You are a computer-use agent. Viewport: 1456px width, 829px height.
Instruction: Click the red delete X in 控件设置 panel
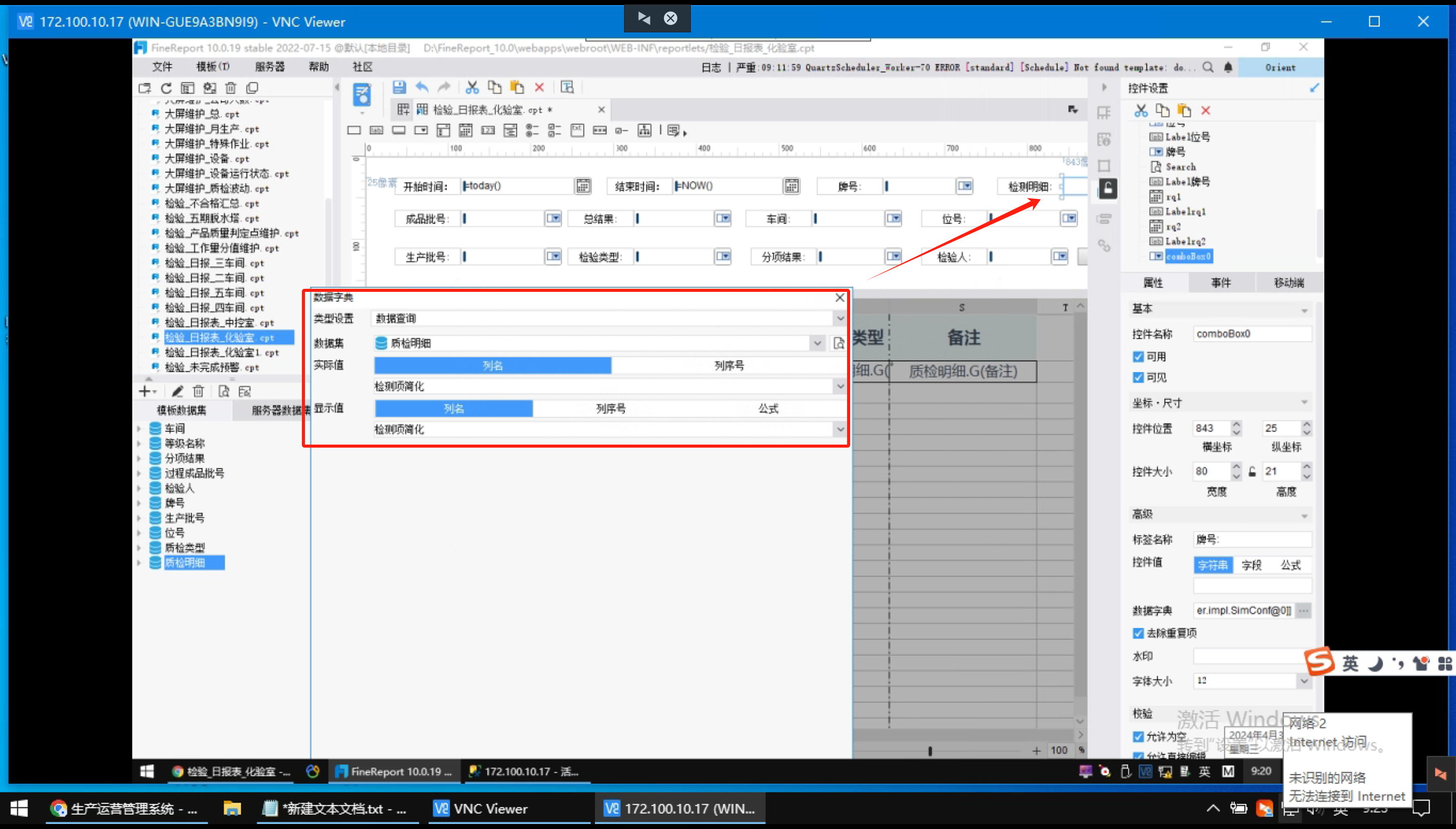click(x=1206, y=110)
